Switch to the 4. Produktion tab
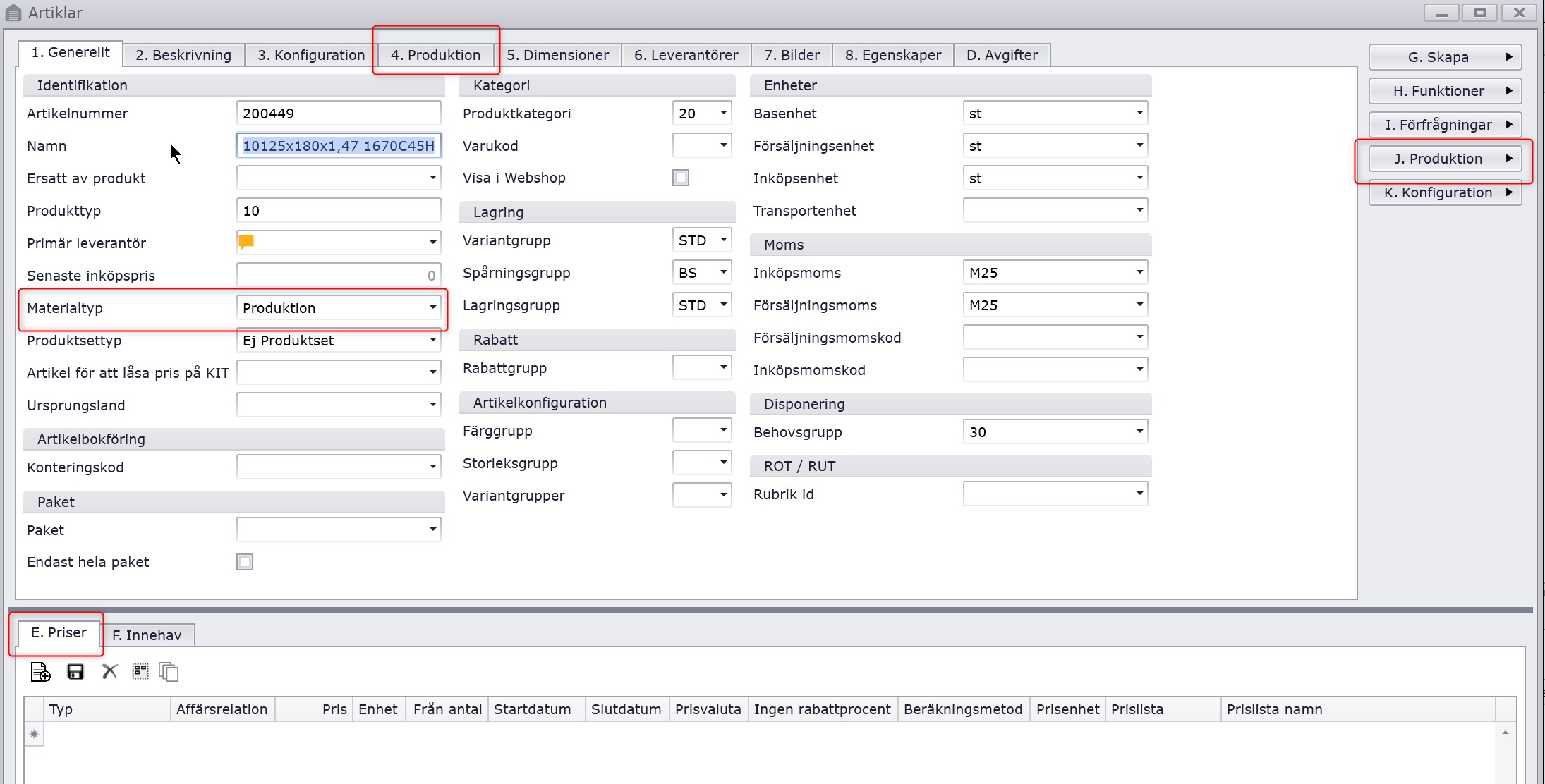Image resolution: width=1545 pixels, height=784 pixels. tap(435, 55)
